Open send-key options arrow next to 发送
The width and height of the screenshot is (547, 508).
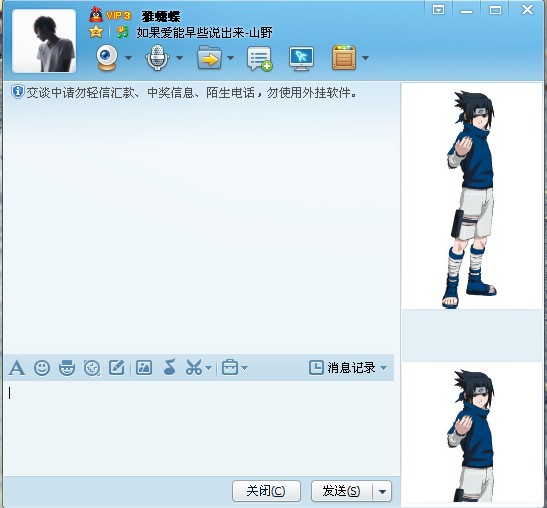(x=382, y=491)
